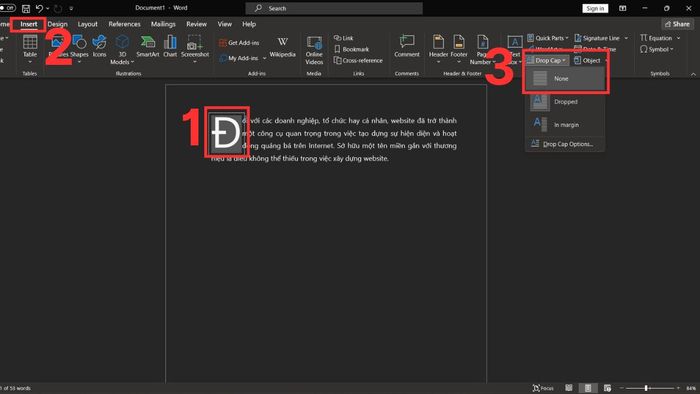
Task: Open Customize Quick Access Toolbar dropdown
Action: [x=71, y=8]
